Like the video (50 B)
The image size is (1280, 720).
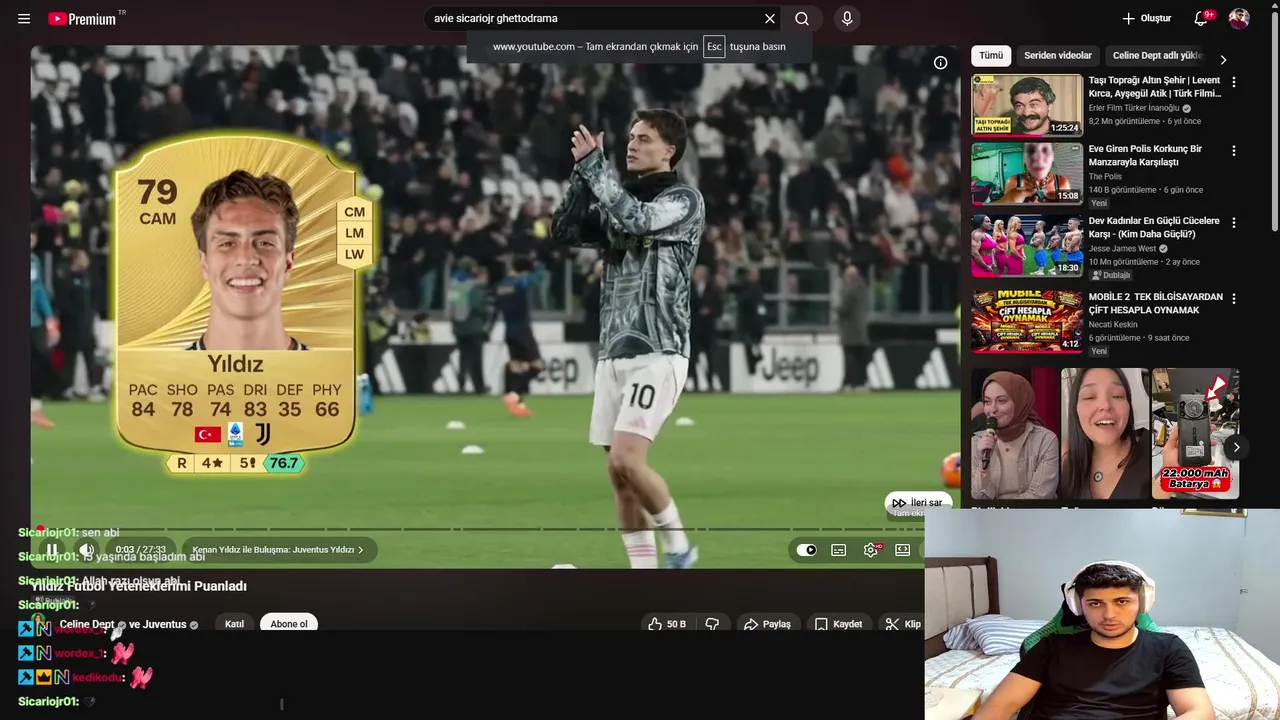click(x=667, y=624)
